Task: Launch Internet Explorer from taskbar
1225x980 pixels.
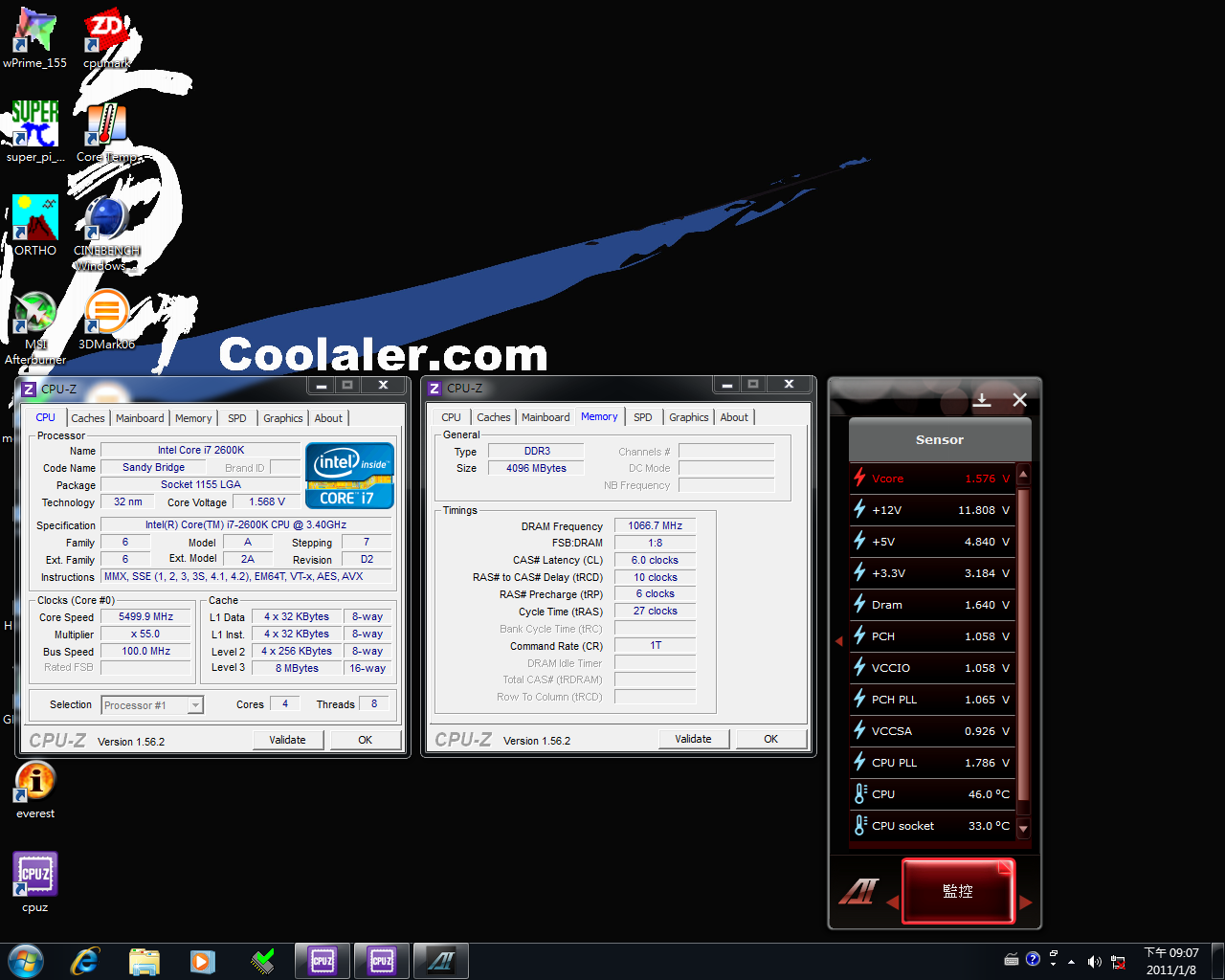Action: [x=85, y=961]
